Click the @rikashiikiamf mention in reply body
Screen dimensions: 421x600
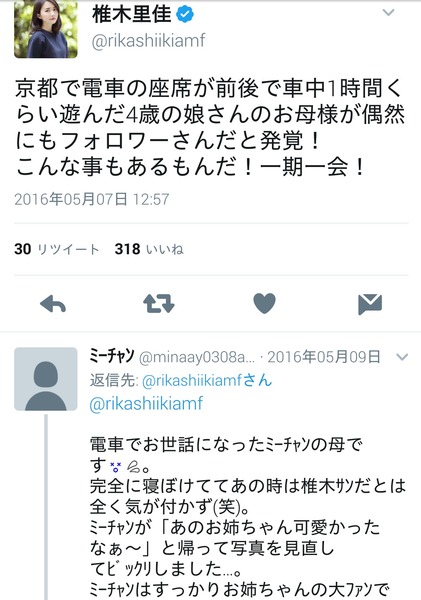(x=146, y=404)
